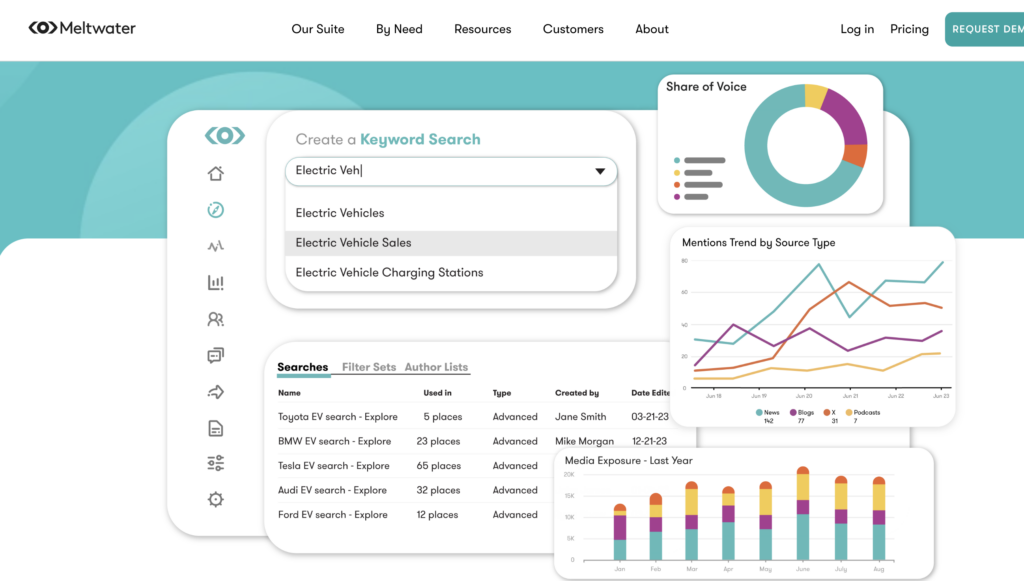The width and height of the screenshot is (1024, 581).
Task: Click the Podcasts legend yellow dot
Action: [x=849, y=413]
